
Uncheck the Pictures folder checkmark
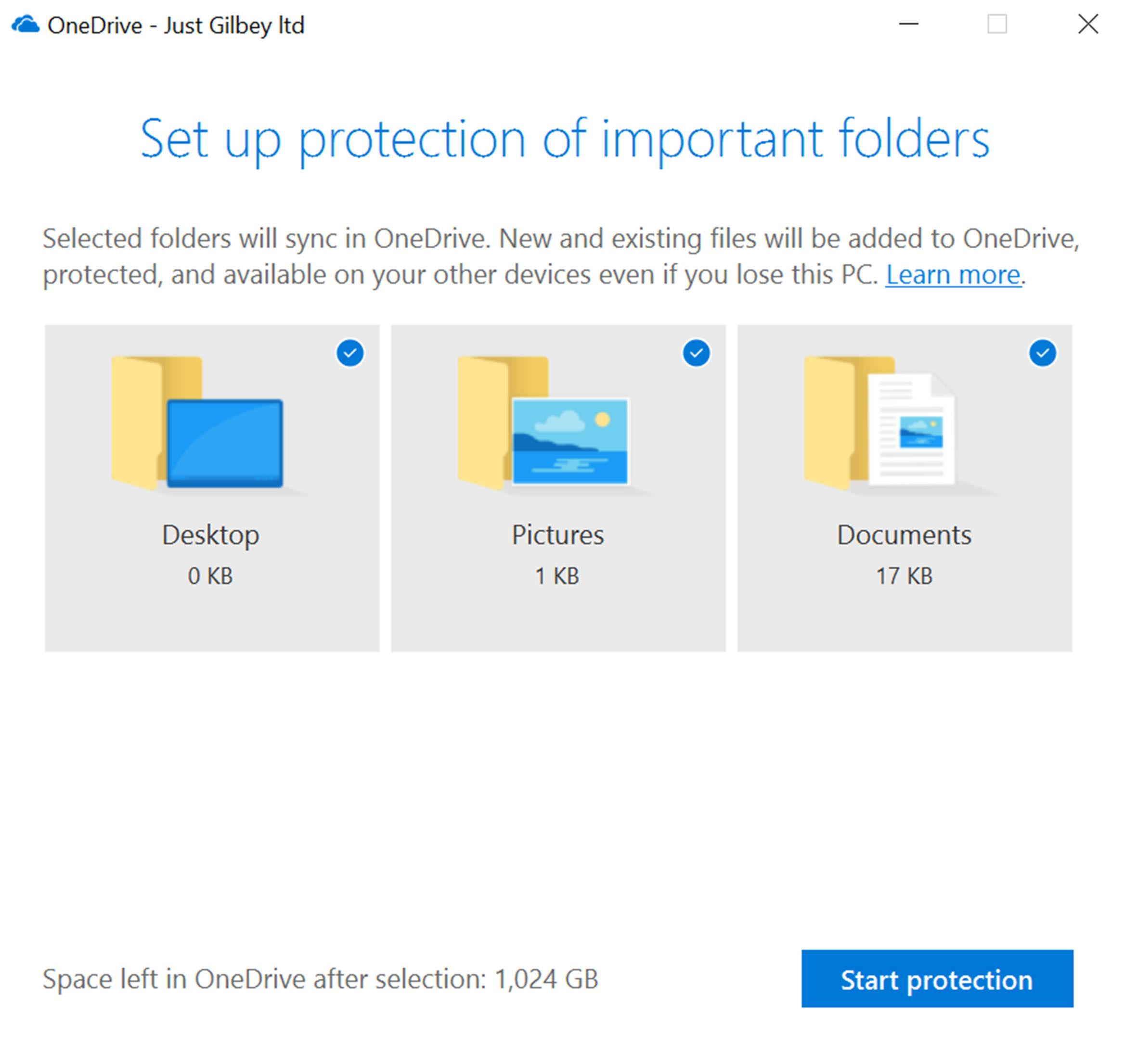click(x=696, y=353)
